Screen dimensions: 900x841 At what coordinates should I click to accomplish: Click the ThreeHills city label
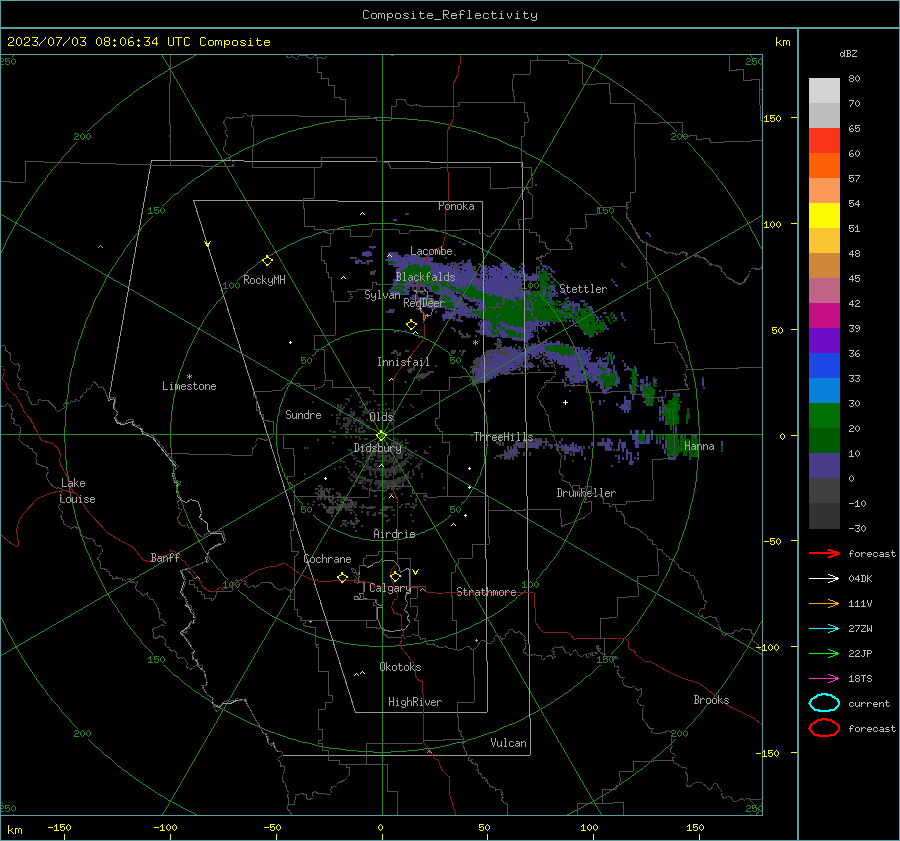click(x=503, y=437)
